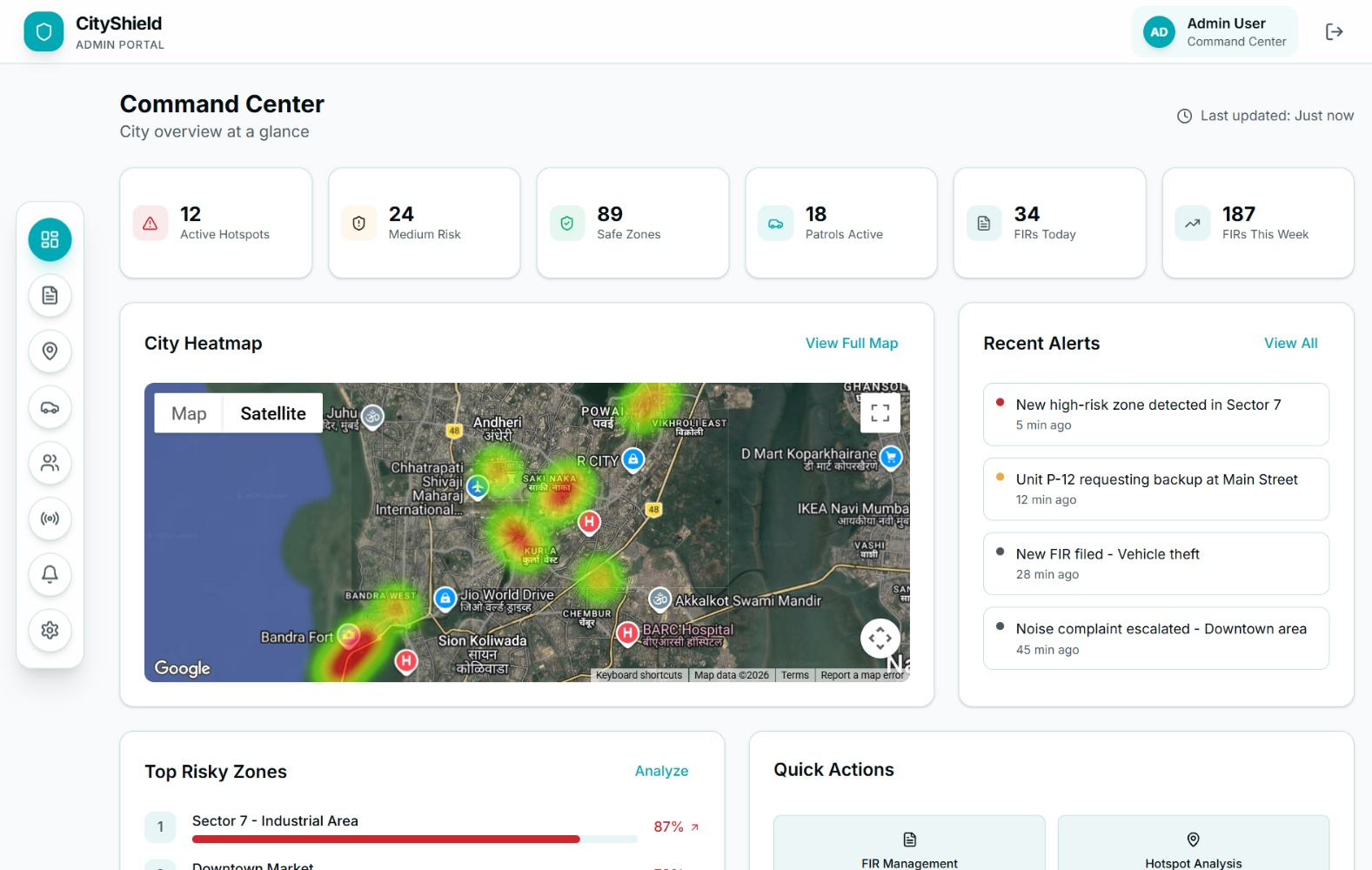Open the Unit P-12 backup alert
Screen dimensions: 1372x870
point(1156,489)
